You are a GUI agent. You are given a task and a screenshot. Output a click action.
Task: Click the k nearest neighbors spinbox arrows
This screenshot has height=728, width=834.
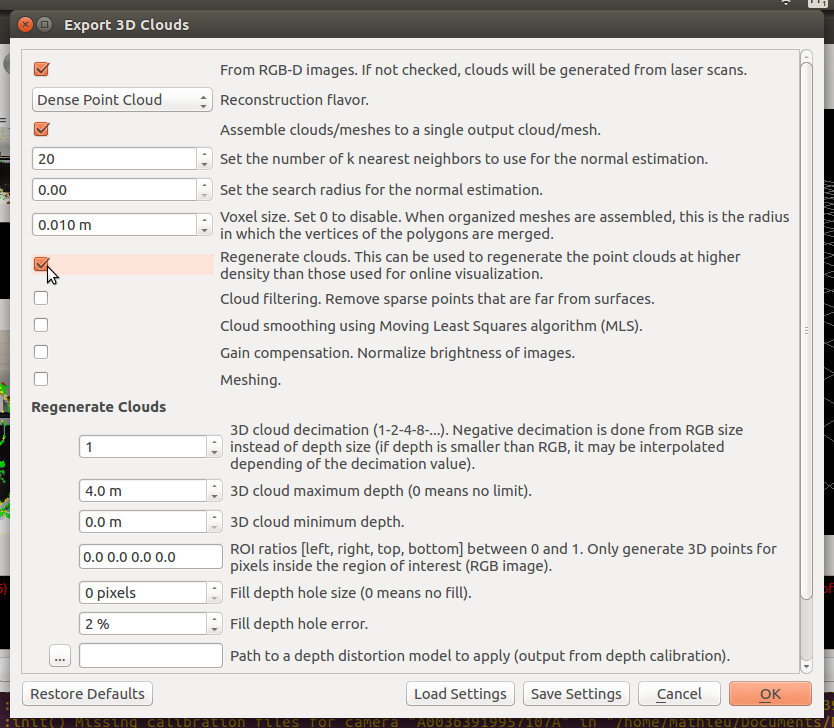pyautogui.click(x=204, y=159)
